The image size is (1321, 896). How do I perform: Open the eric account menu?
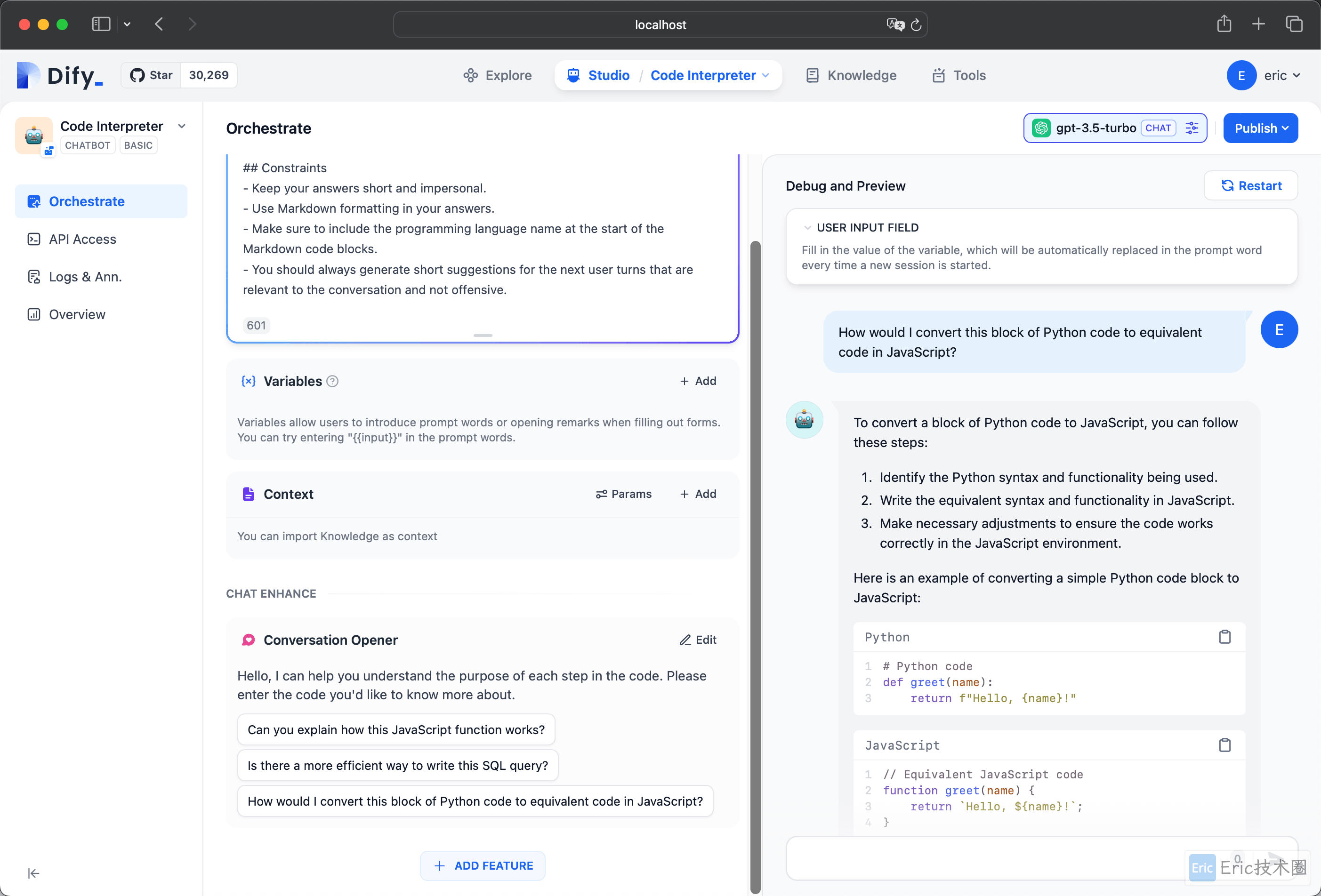[x=1263, y=75]
